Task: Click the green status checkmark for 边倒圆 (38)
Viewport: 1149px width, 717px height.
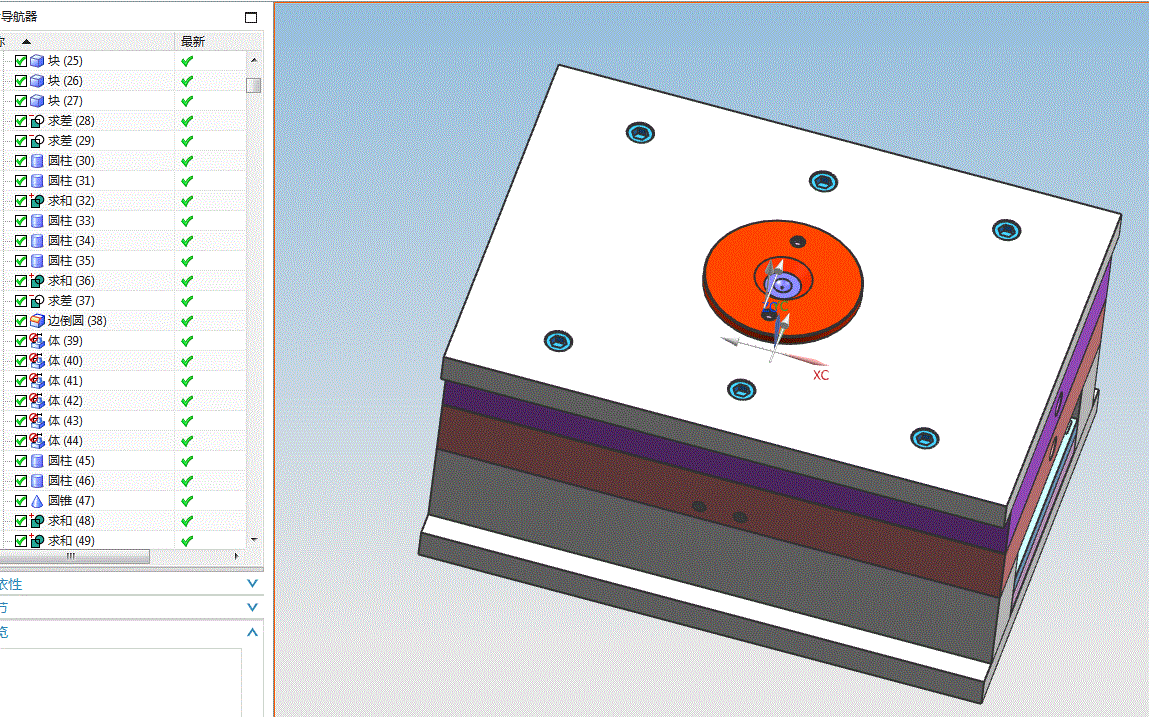Action: (187, 320)
